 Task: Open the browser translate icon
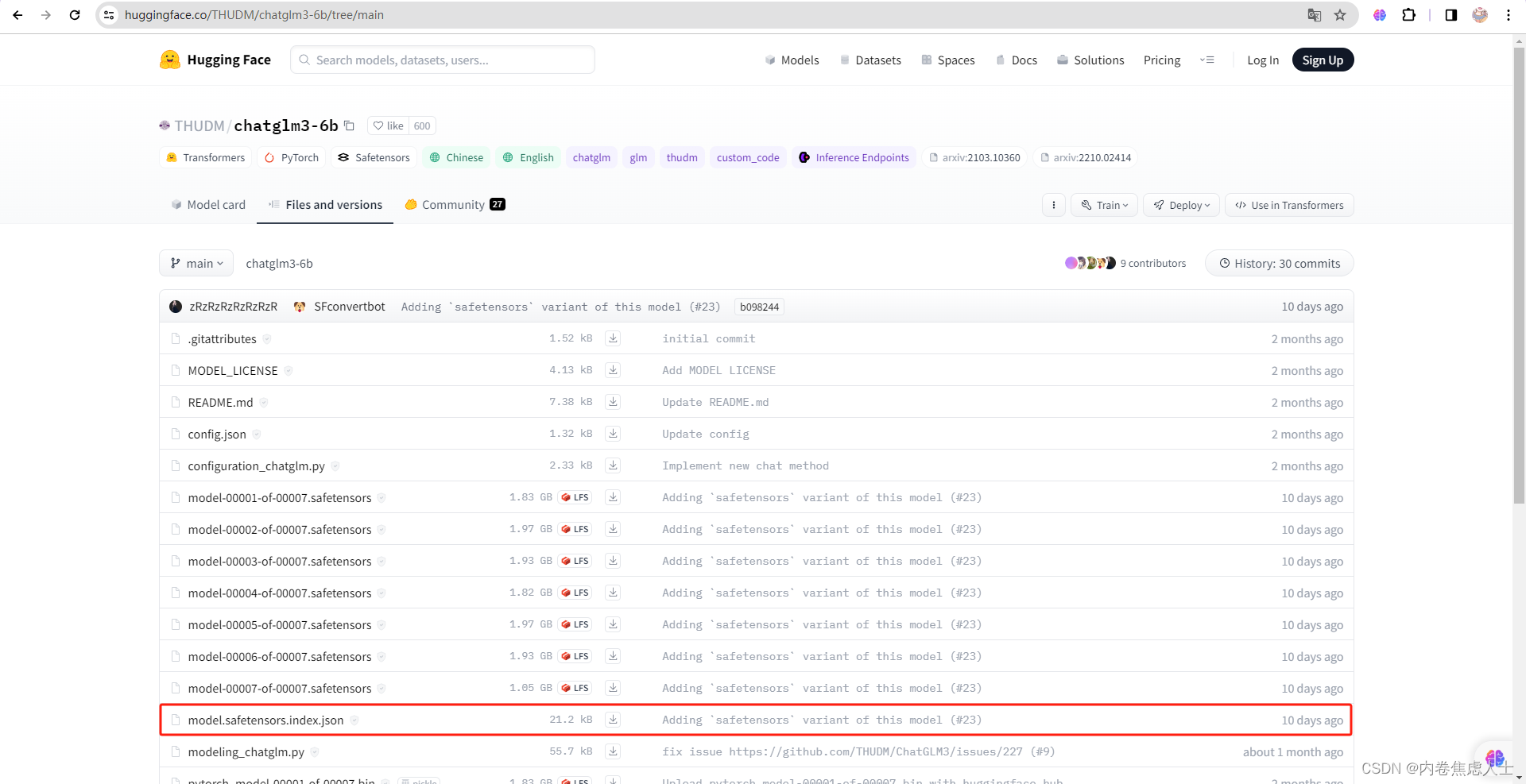[1315, 15]
